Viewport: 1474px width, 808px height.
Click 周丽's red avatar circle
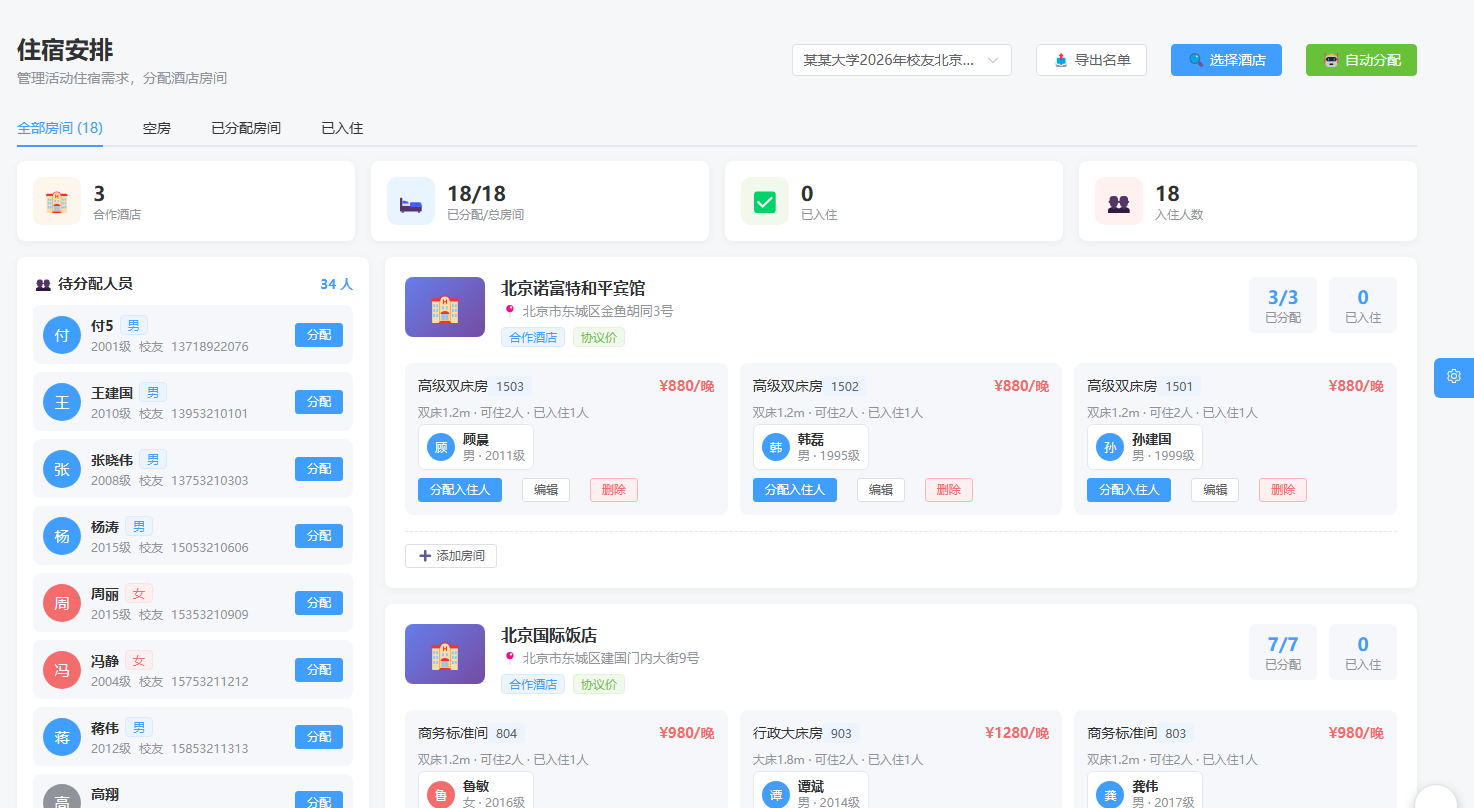62,603
